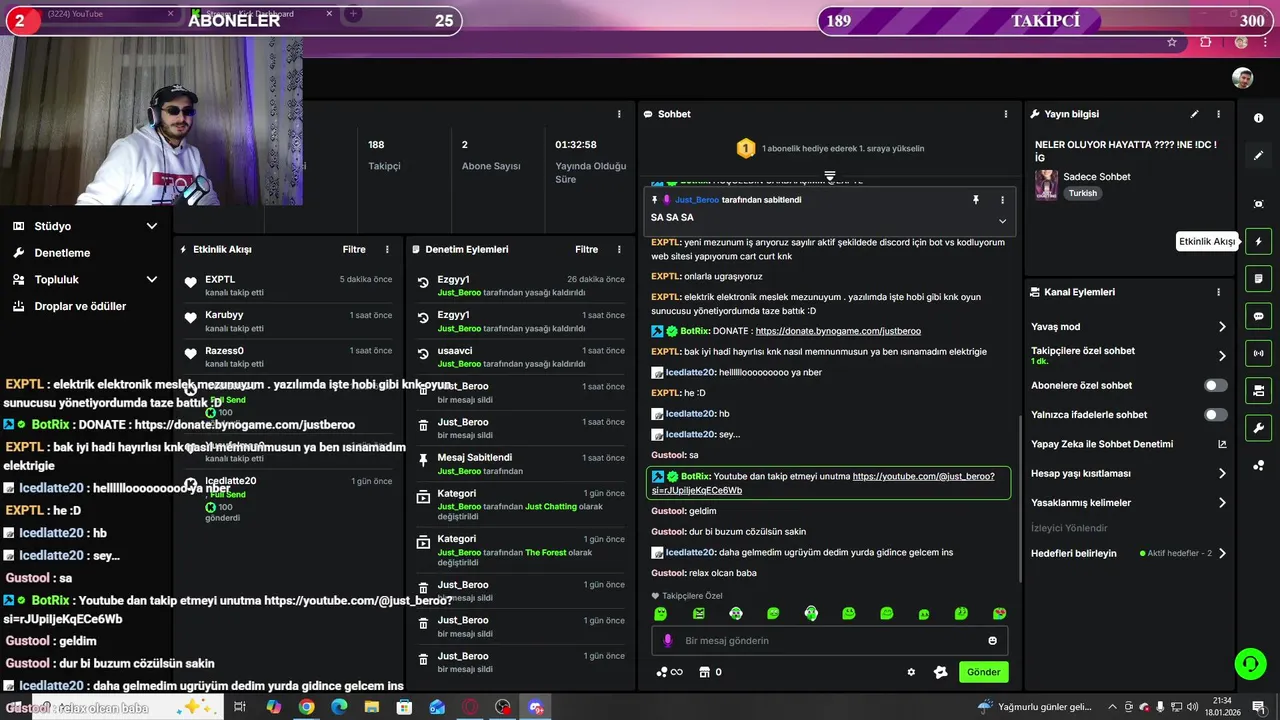Open Sohbet panel three-dot menu
This screenshot has width=1280, height=720.
pos(1006,114)
